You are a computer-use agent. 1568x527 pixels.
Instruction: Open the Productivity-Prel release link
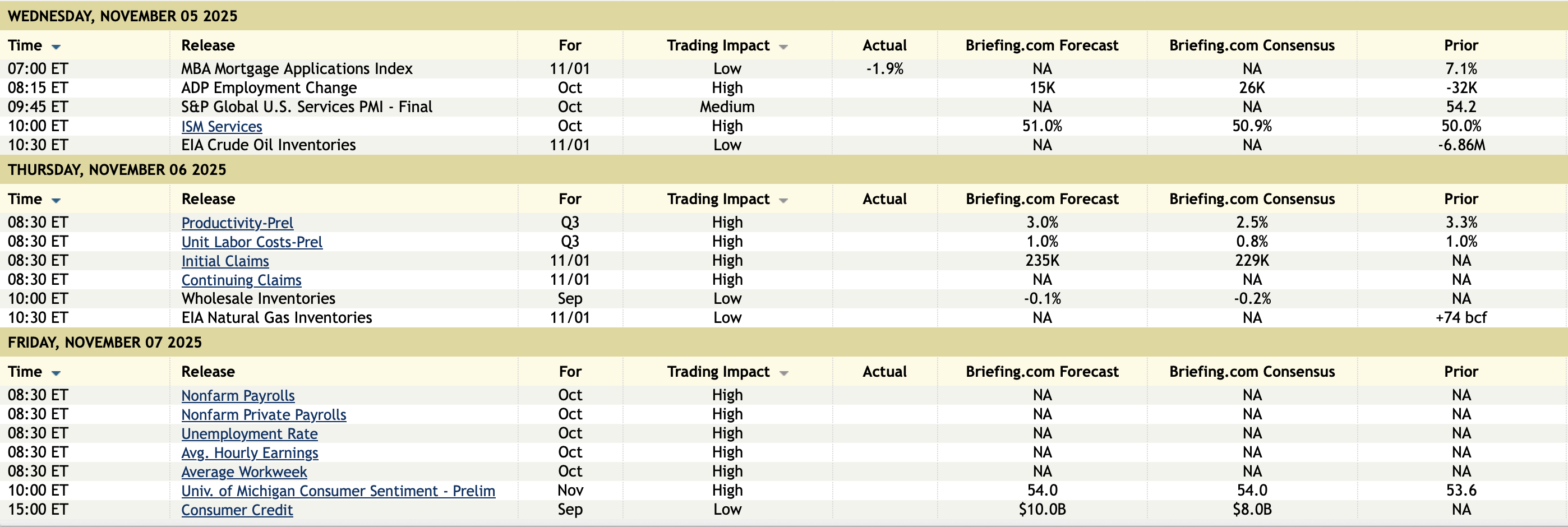[237, 223]
